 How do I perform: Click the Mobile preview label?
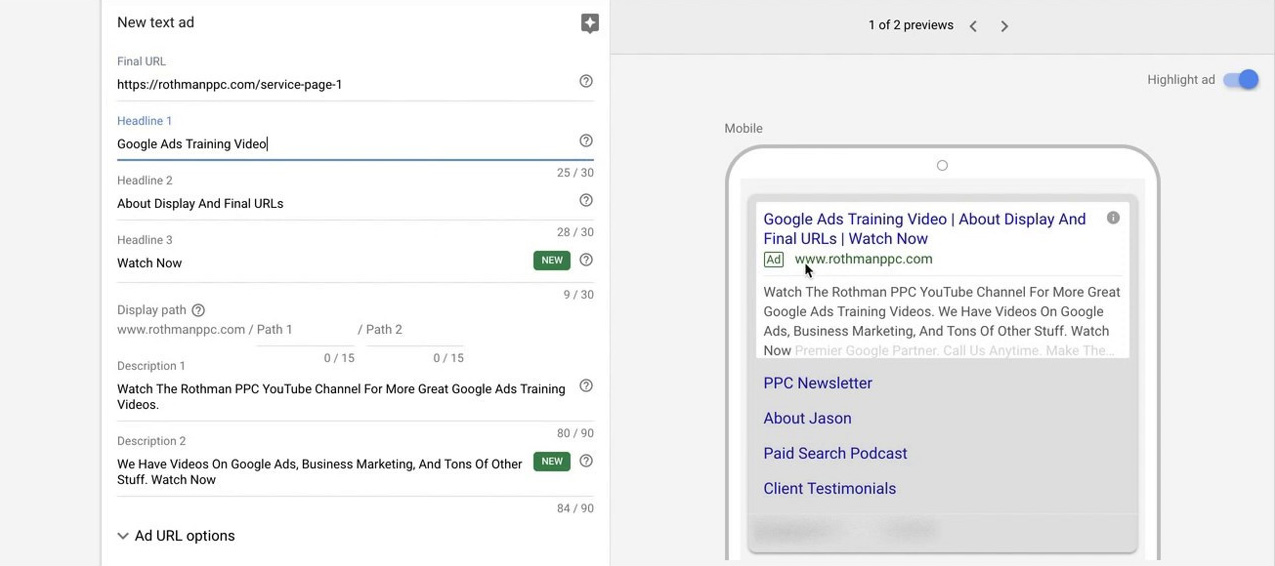(x=743, y=128)
